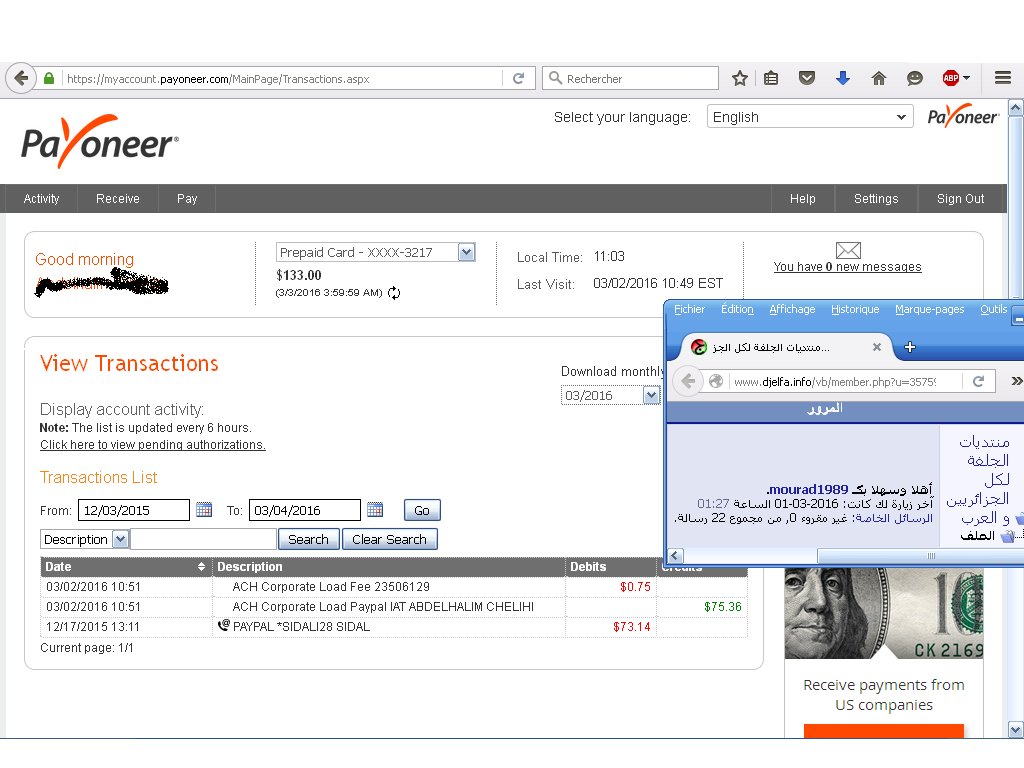Image resolution: width=1024 pixels, height=768 pixels.
Task: Click the Payoneer address bar URL
Action: 283,79
